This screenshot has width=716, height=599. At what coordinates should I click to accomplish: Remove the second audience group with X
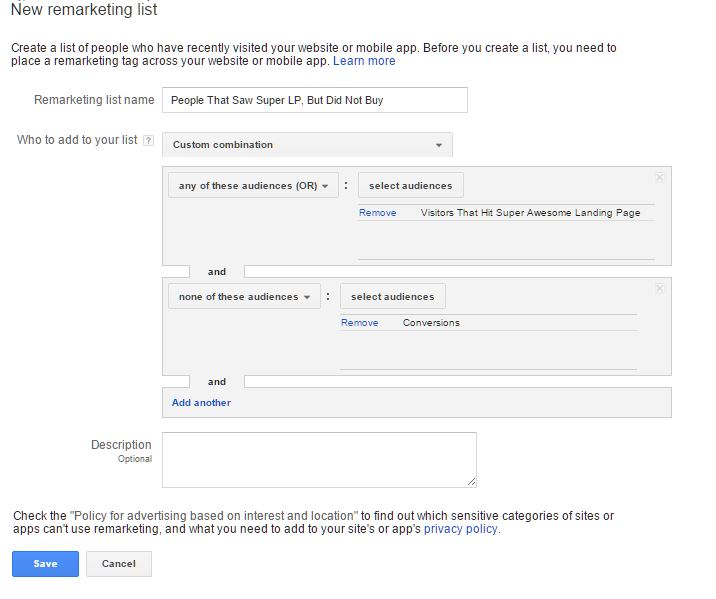pos(659,289)
